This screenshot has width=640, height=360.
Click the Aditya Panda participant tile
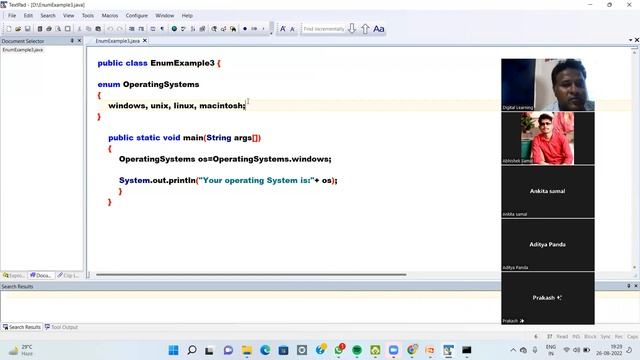tap(548, 245)
